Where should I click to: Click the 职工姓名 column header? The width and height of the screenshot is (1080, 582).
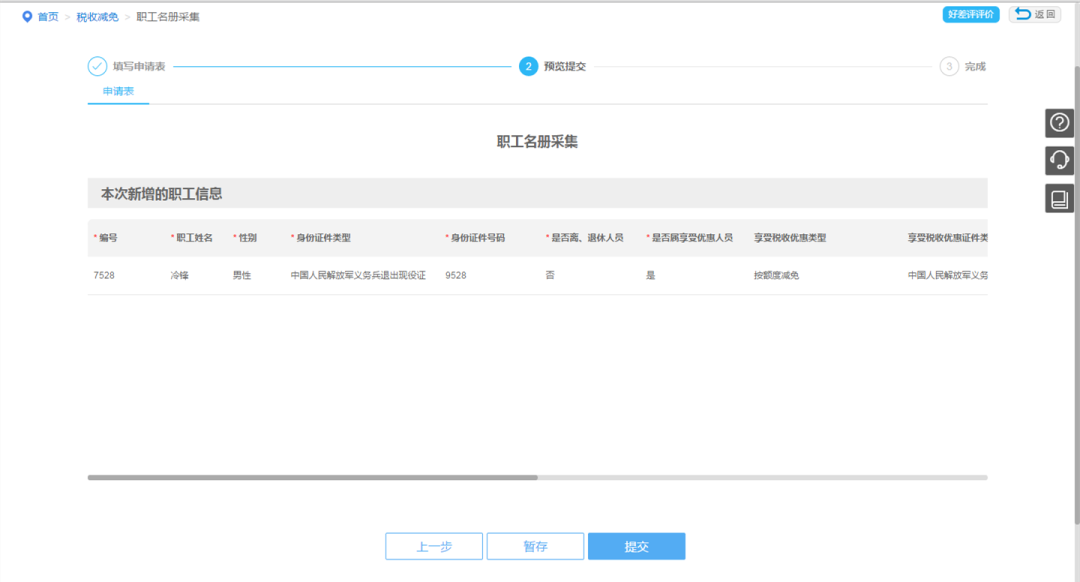pyautogui.click(x=194, y=238)
